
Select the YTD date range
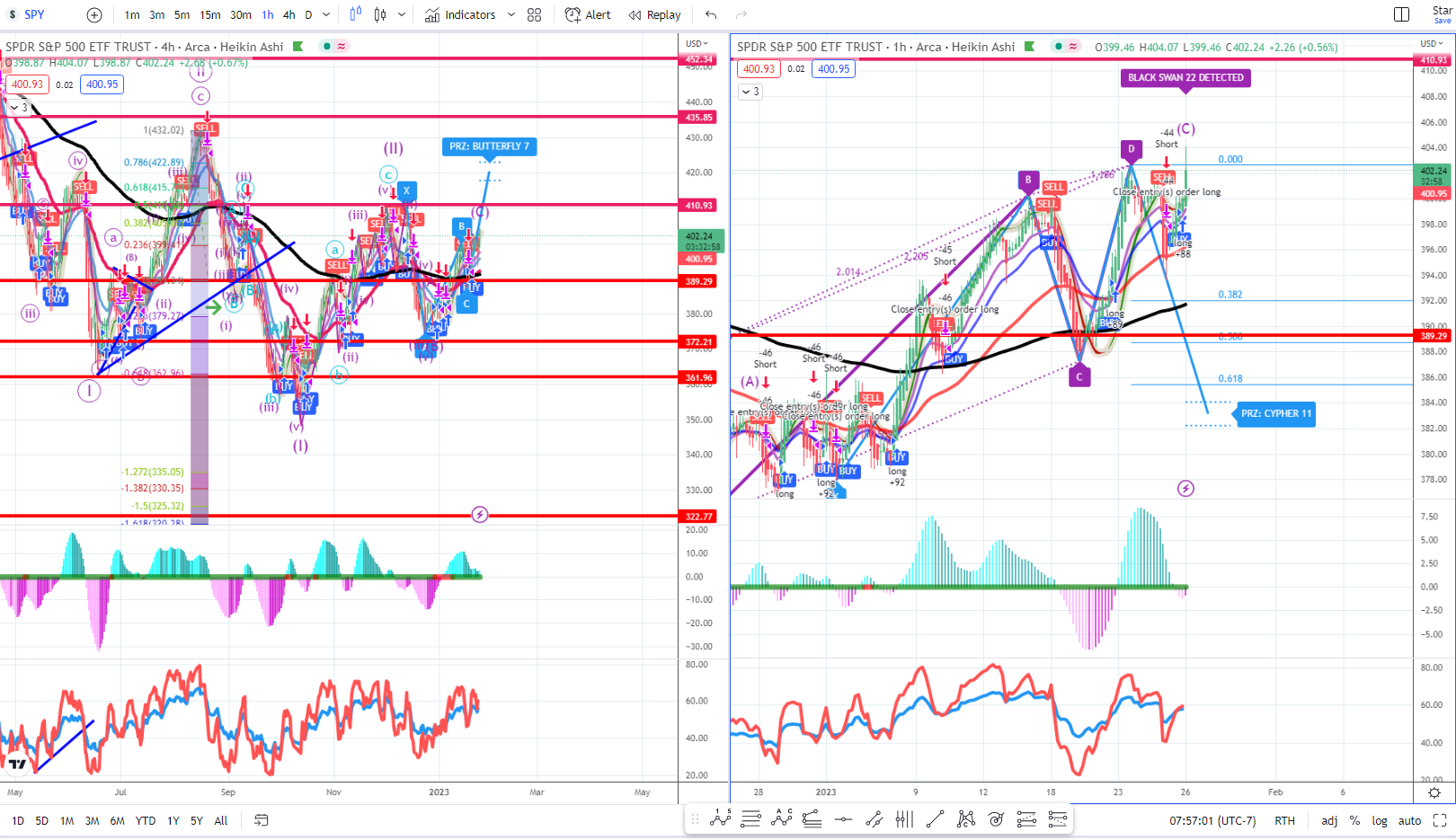point(146,821)
